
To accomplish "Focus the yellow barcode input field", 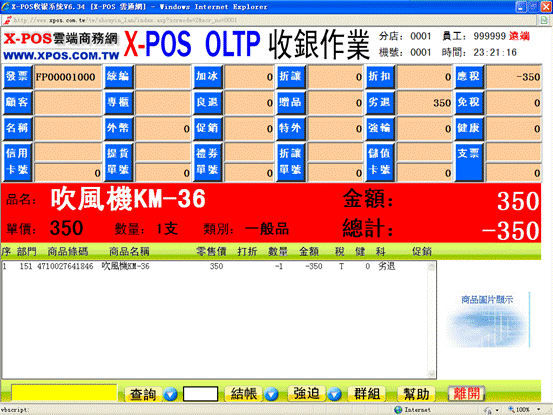I will (64, 393).
